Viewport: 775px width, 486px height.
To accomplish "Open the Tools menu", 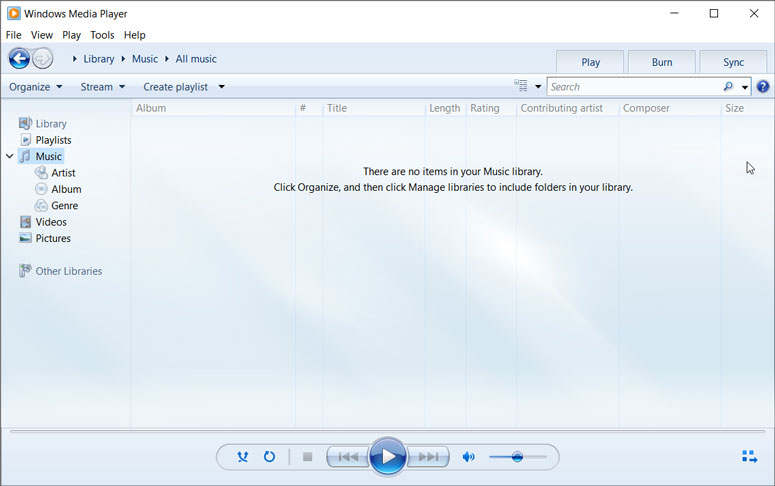I will point(102,35).
